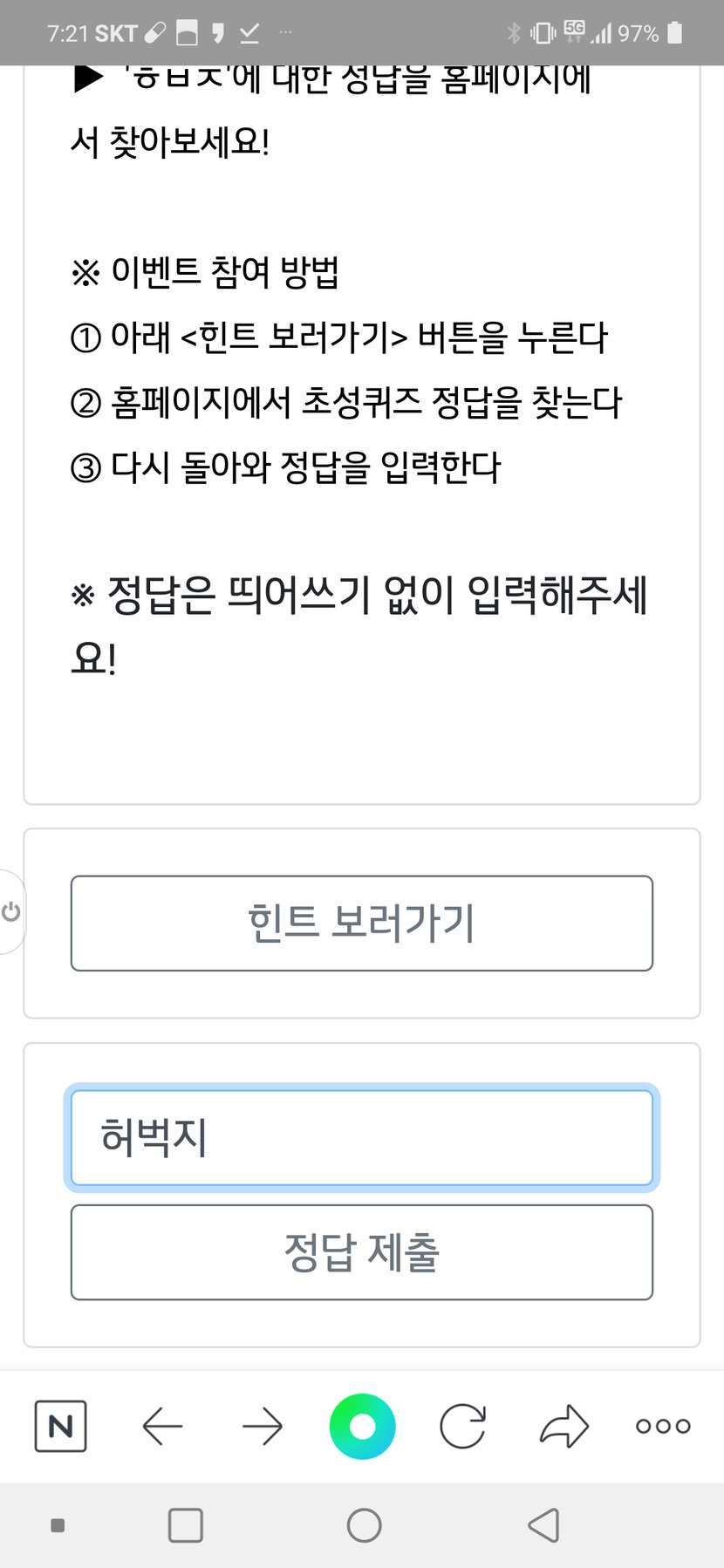The width and height of the screenshot is (724, 1568).
Task: Tap the vibrate mode status icon
Action: (x=543, y=33)
